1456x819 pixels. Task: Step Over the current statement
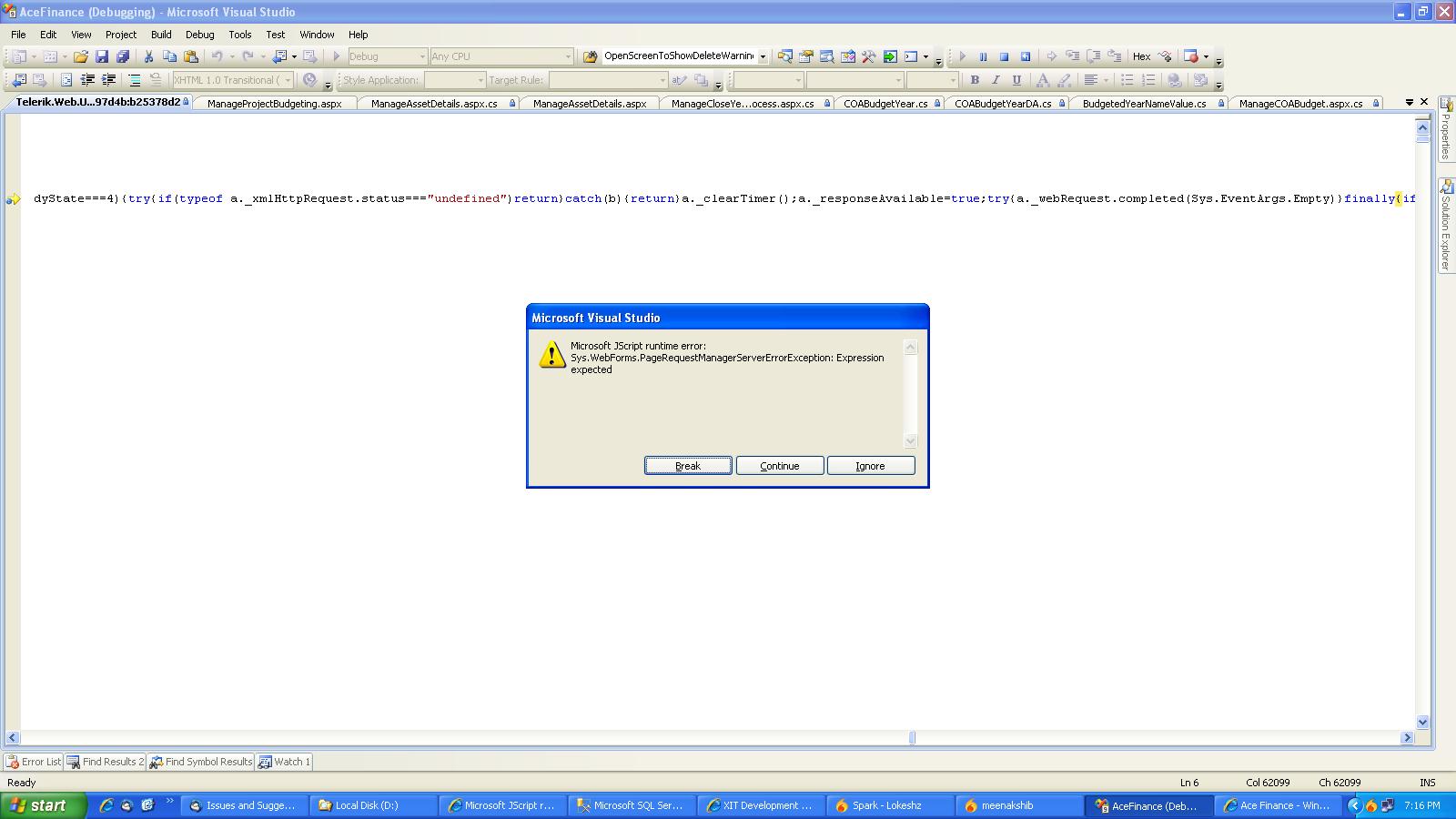(x=1093, y=56)
